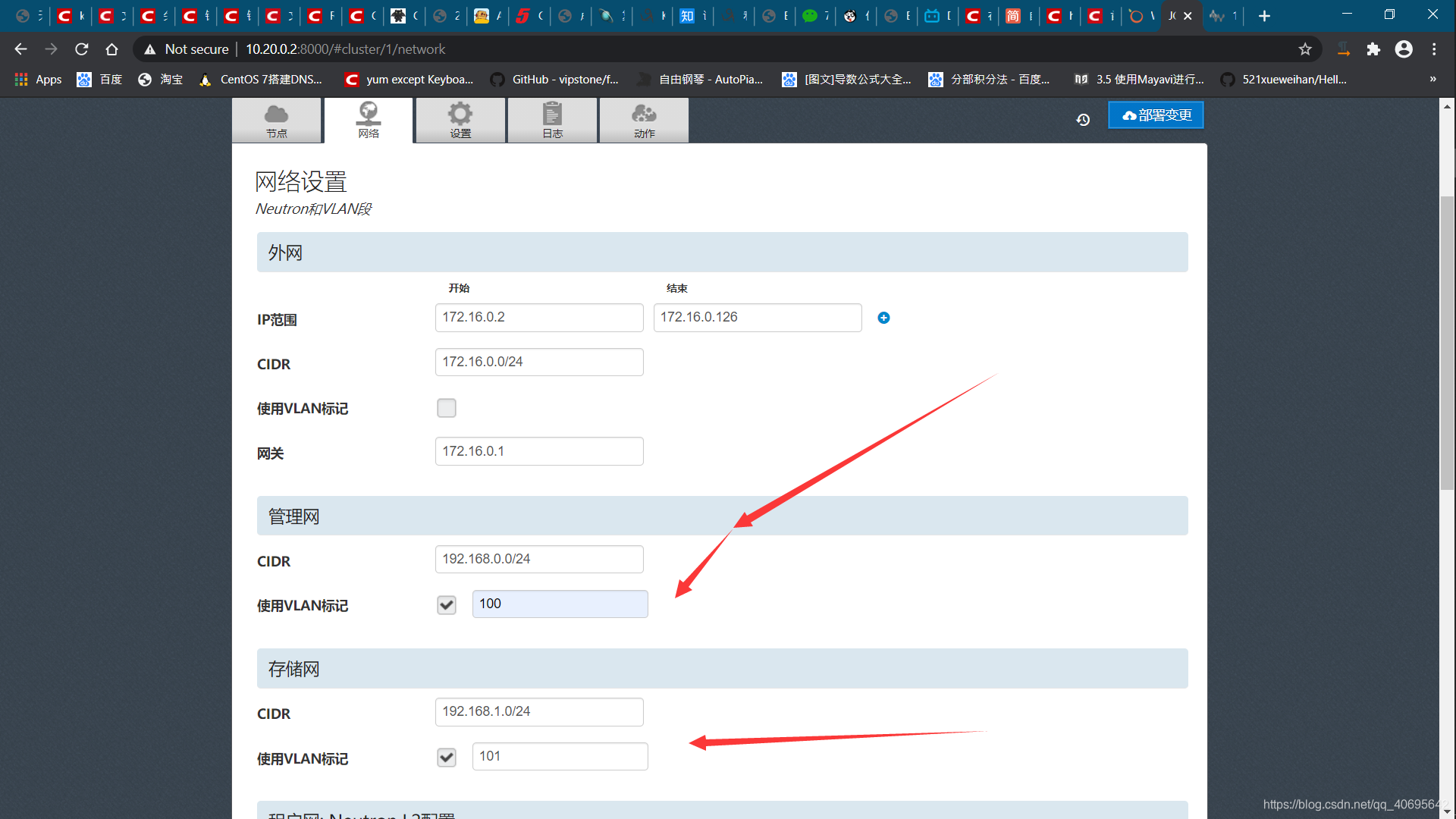Click the management VLAN ID field 100
The height and width of the screenshot is (819, 1456).
(x=560, y=604)
